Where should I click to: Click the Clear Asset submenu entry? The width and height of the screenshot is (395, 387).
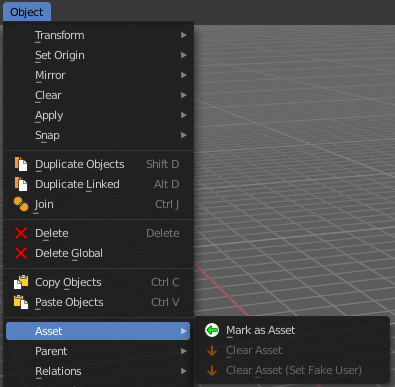click(292, 350)
